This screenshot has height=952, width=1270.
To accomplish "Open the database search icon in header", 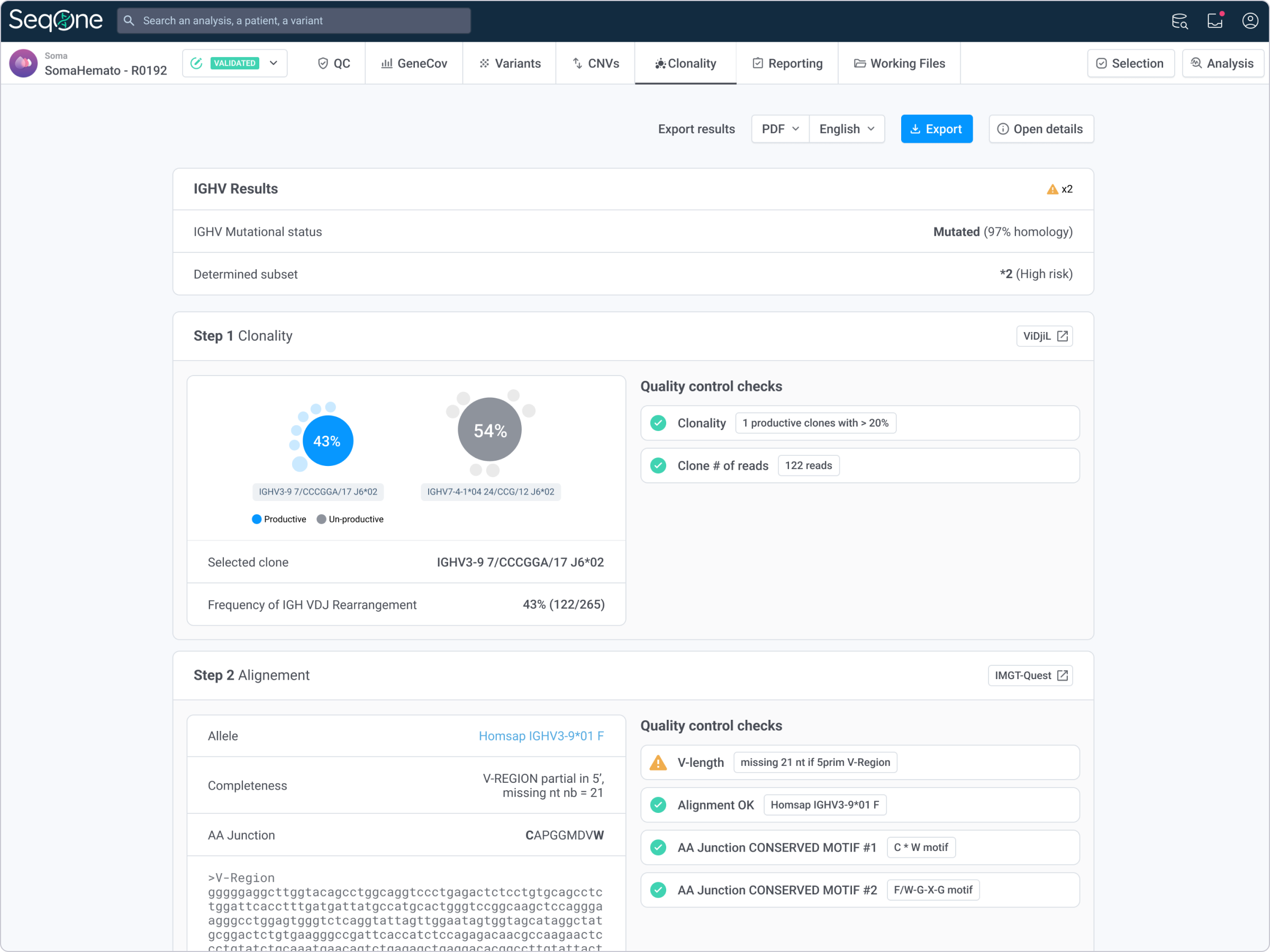I will coord(1180,21).
